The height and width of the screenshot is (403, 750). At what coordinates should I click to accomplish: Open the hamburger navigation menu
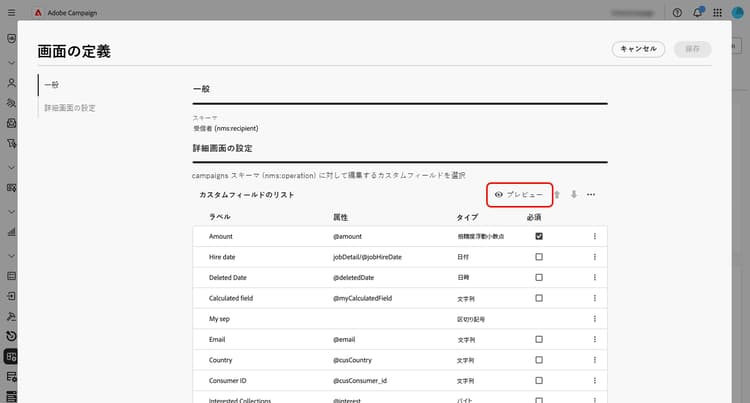(11, 13)
